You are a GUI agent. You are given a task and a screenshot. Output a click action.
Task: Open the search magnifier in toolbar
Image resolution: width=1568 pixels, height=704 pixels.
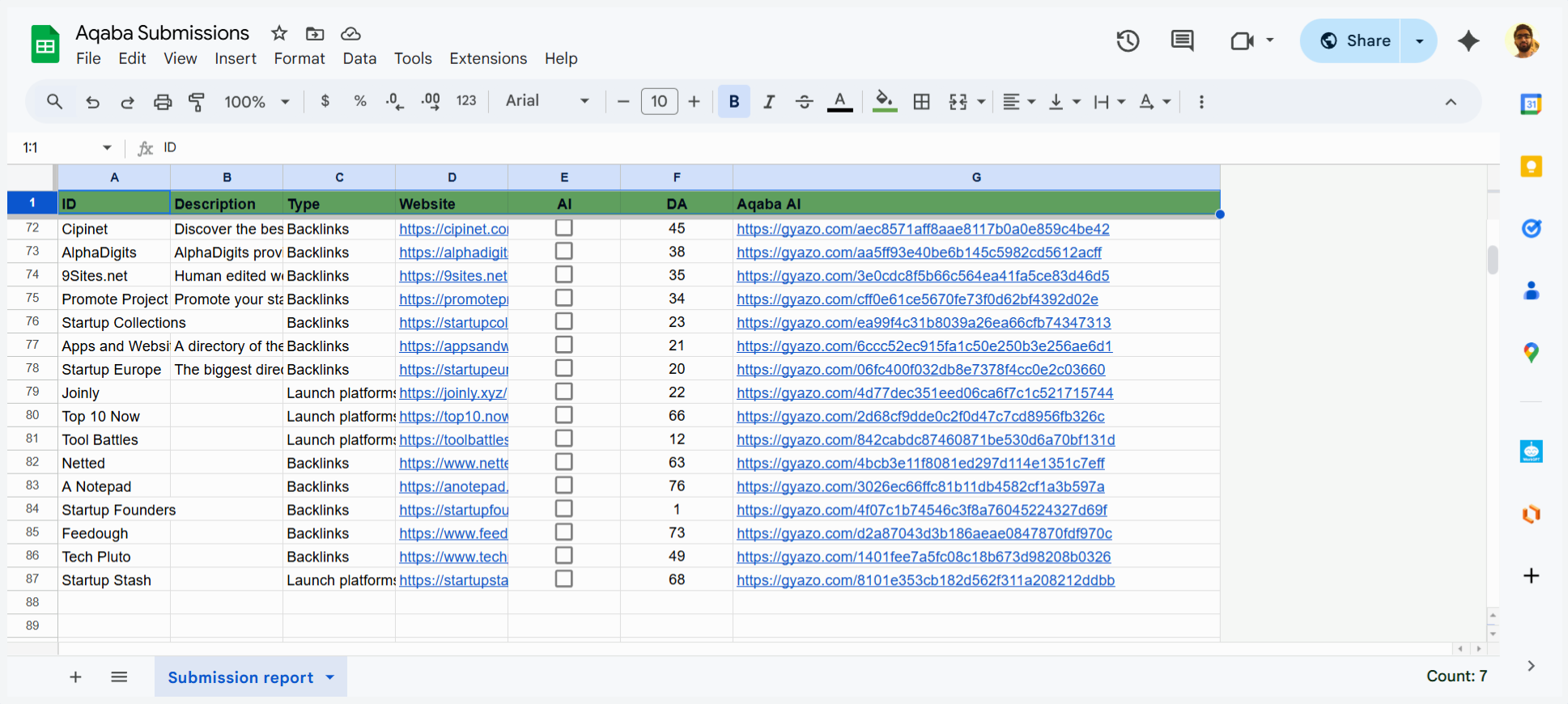(54, 102)
